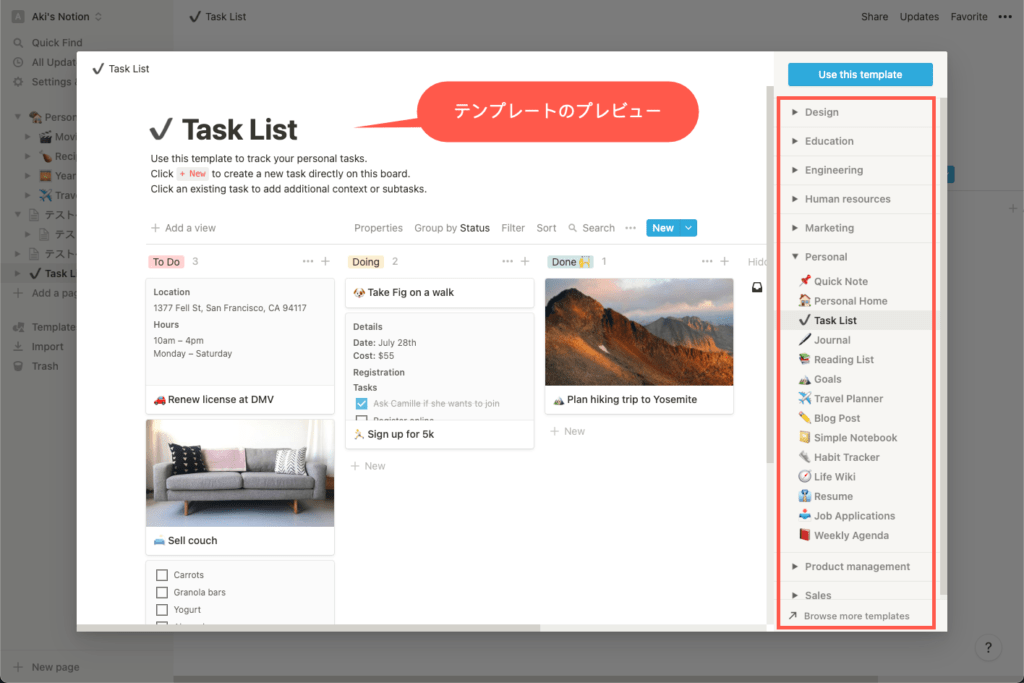Open the Job Applications template
Viewport: 1024px width, 683px height.
pyautogui.click(x=854, y=516)
